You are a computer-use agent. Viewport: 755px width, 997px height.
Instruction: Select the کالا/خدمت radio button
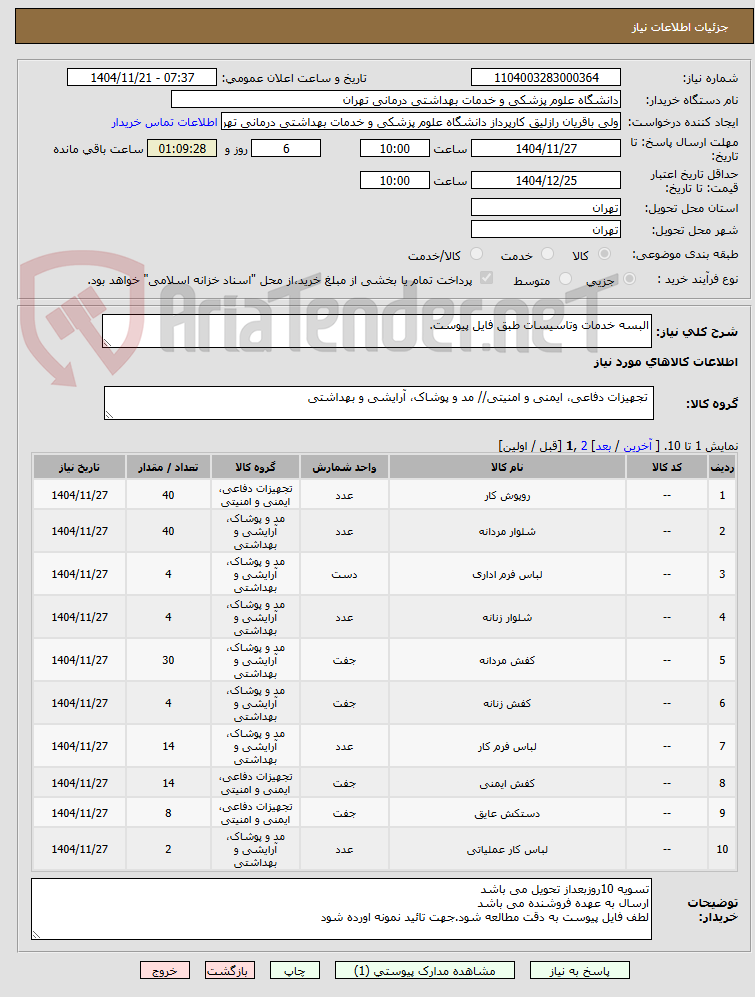tap(476, 254)
